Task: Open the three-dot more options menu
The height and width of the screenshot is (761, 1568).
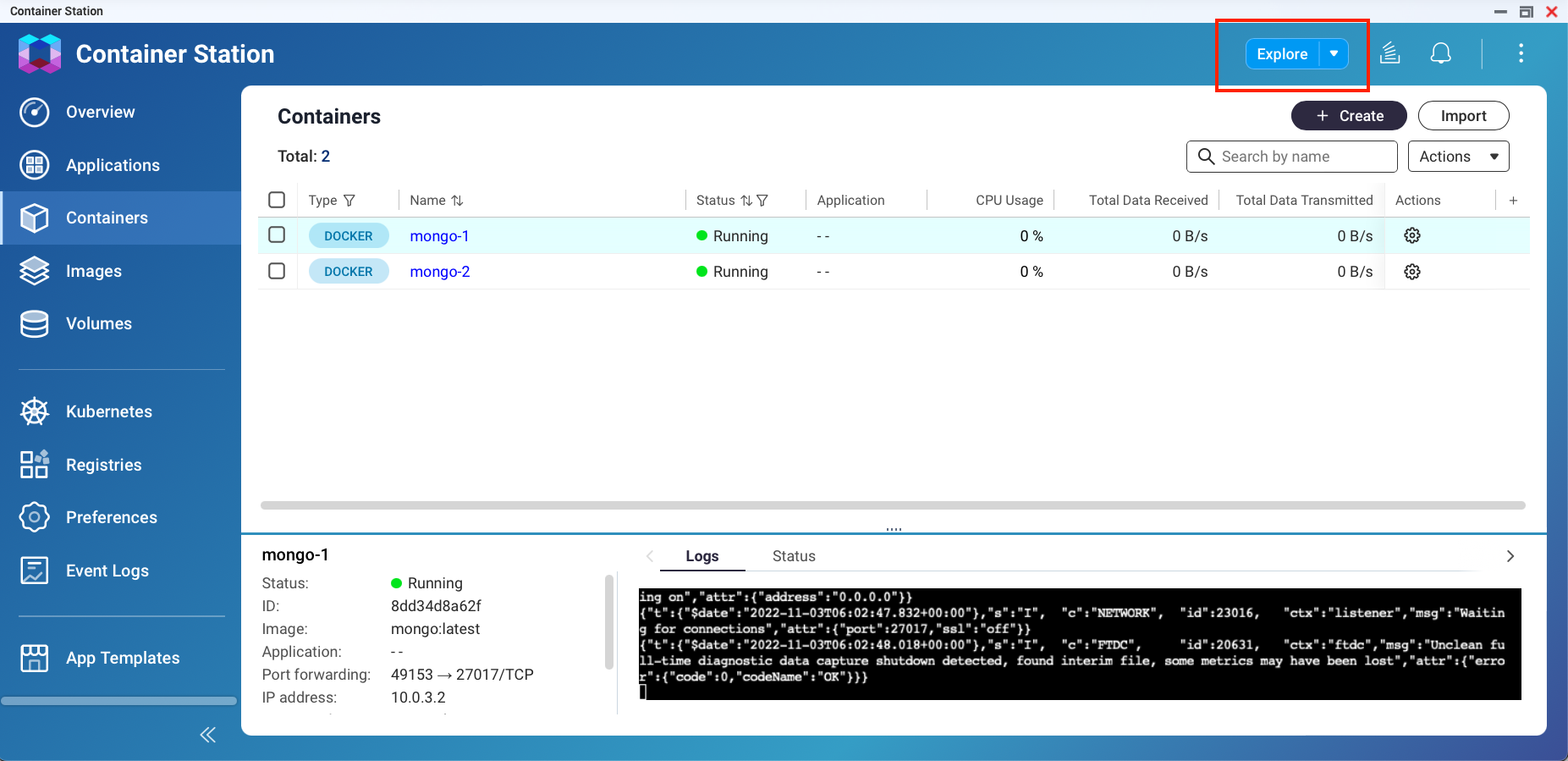Action: (1521, 53)
